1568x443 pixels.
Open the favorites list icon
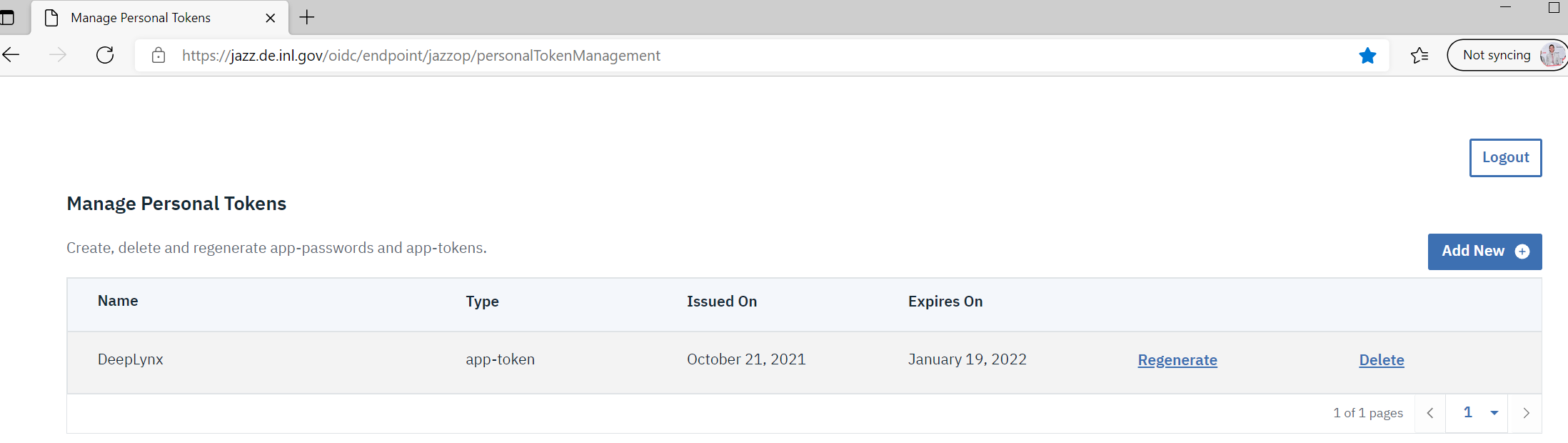tap(1419, 56)
